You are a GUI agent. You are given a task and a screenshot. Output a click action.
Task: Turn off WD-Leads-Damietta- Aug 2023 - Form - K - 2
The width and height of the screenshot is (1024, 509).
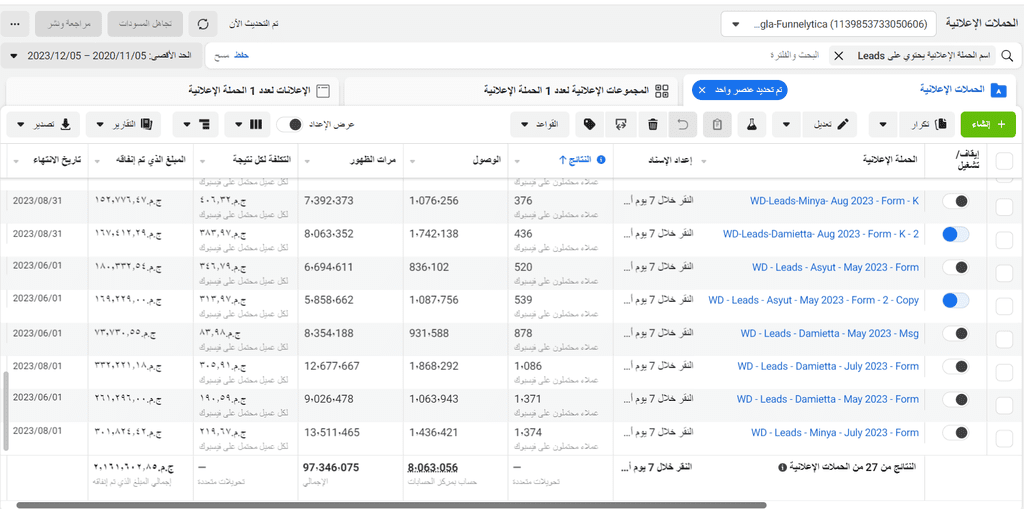tap(955, 235)
